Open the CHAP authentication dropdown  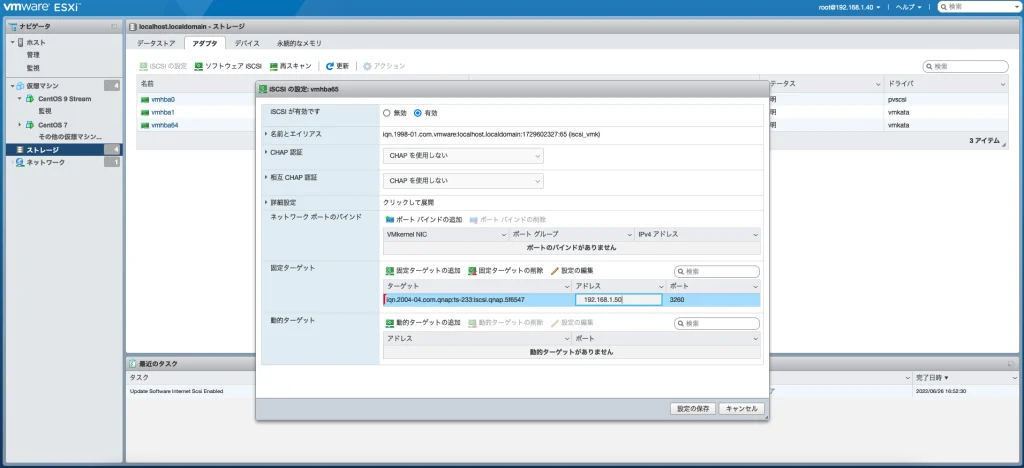463,156
